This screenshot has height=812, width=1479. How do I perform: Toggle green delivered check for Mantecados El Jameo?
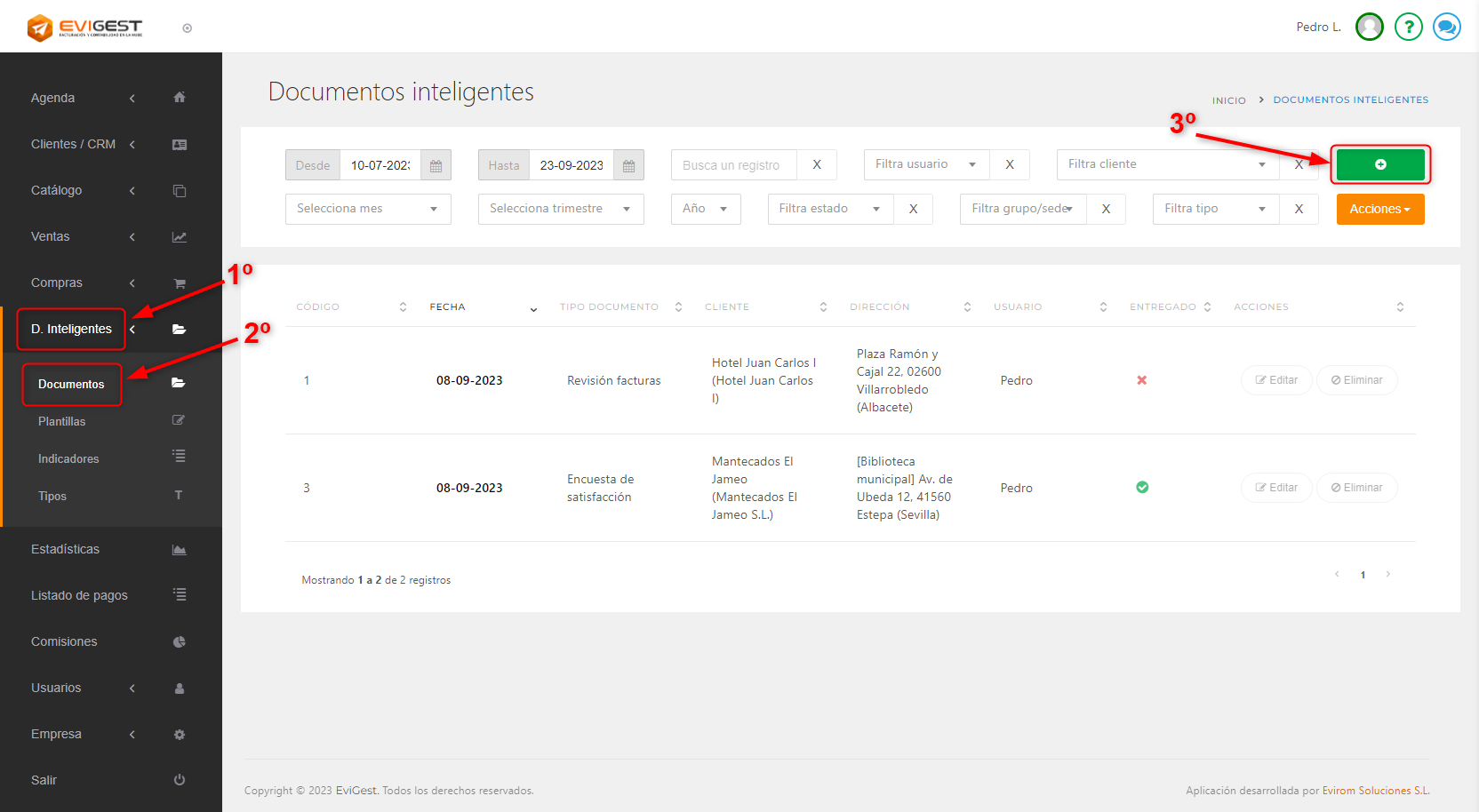1142,487
